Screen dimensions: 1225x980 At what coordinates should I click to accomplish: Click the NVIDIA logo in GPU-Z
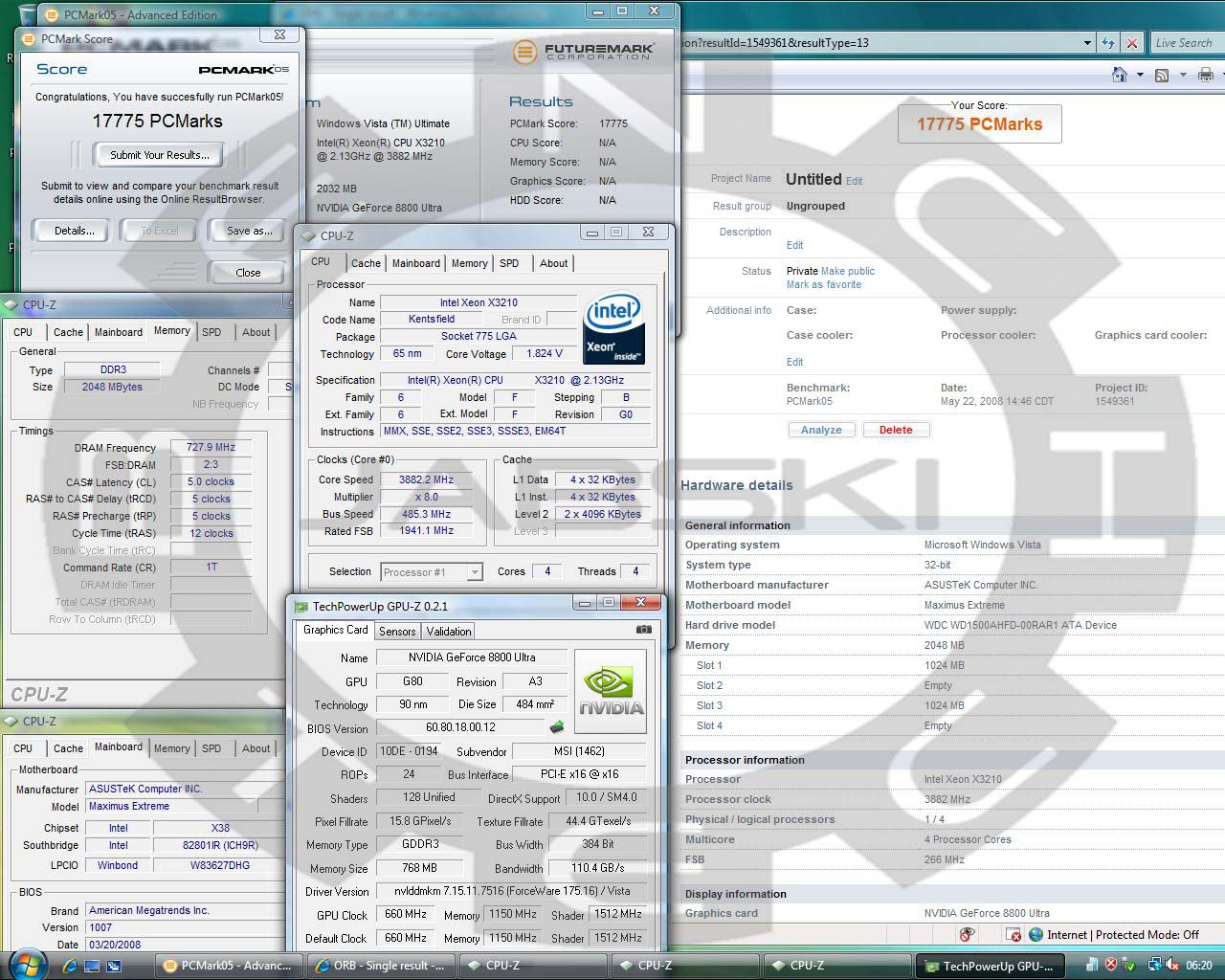(x=611, y=692)
